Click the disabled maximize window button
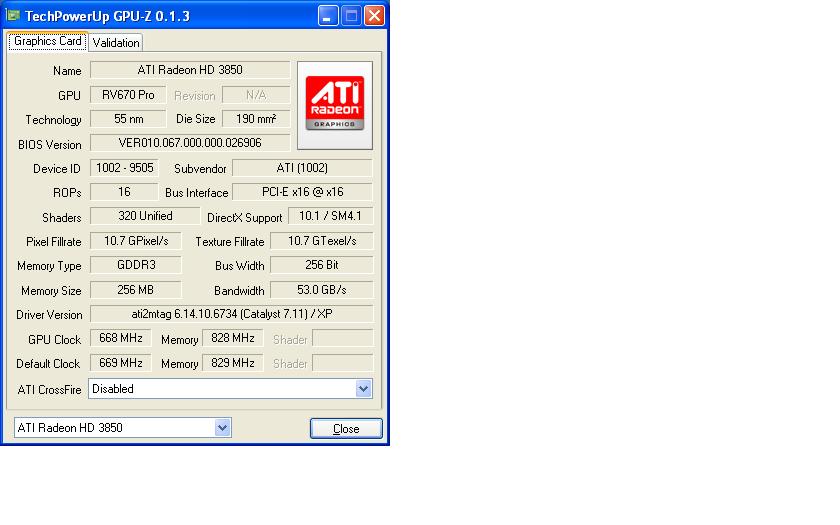 (351, 16)
